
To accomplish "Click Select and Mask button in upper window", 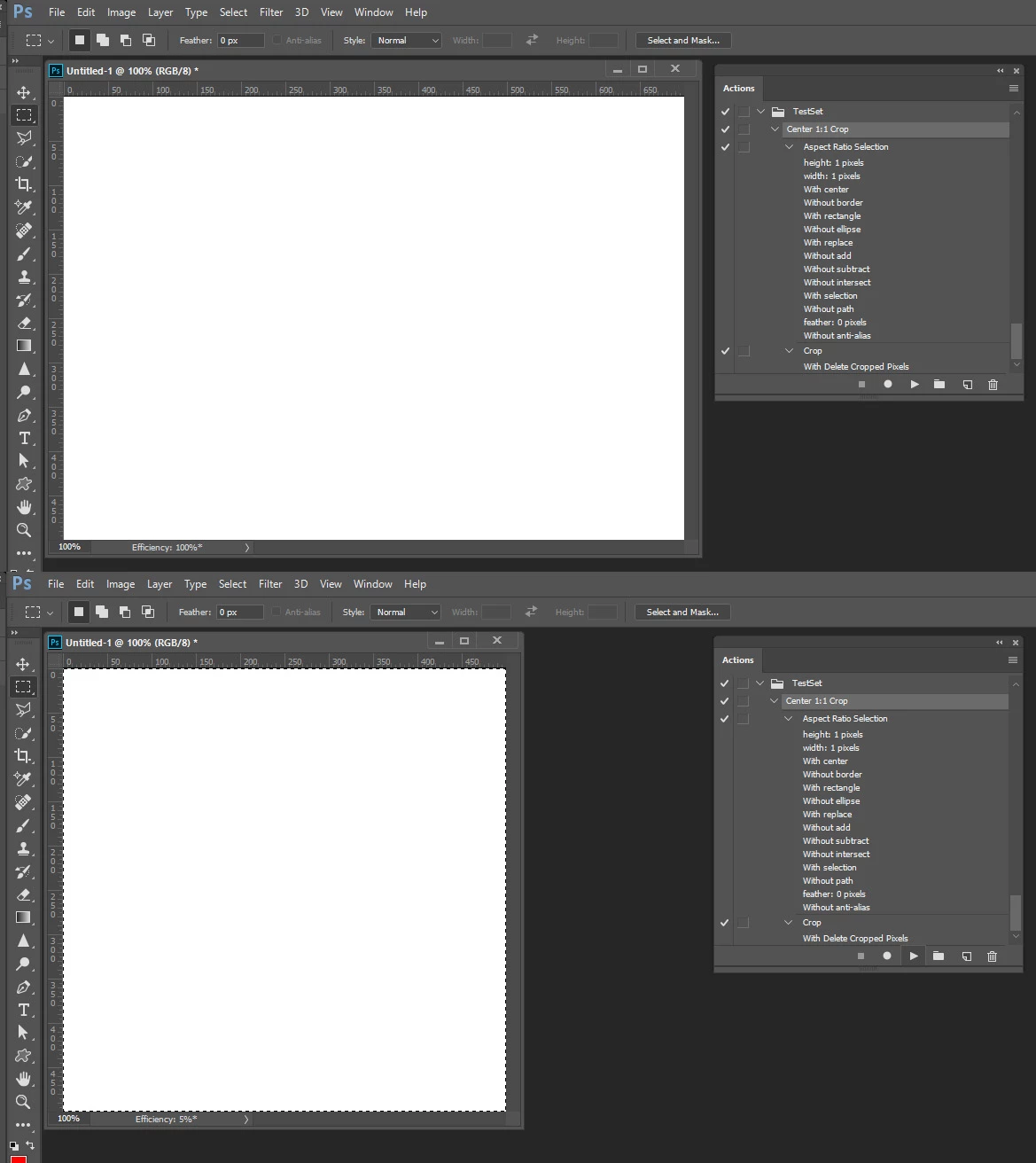I will (x=683, y=41).
